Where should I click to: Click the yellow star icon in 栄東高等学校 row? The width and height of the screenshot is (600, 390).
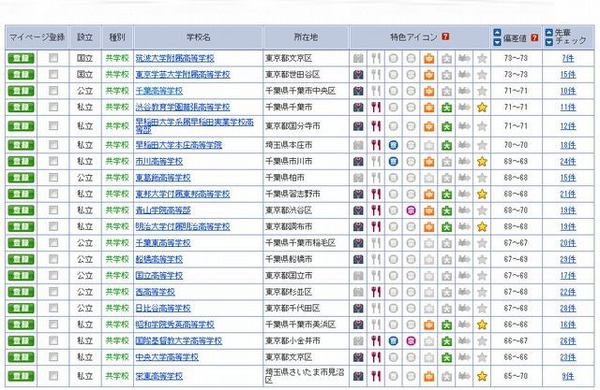(482, 376)
